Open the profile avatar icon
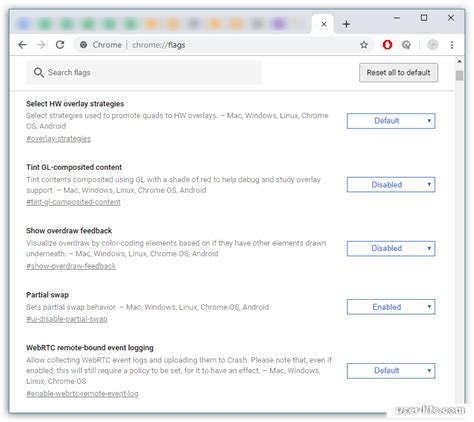The height and width of the screenshot is (422, 474). pyautogui.click(x=433, y=45)
